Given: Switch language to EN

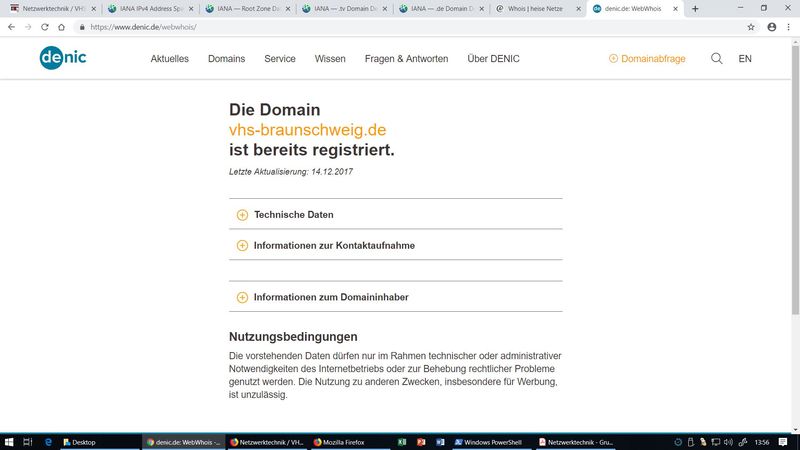Looking at the screenshot, I should coord(745,59).
